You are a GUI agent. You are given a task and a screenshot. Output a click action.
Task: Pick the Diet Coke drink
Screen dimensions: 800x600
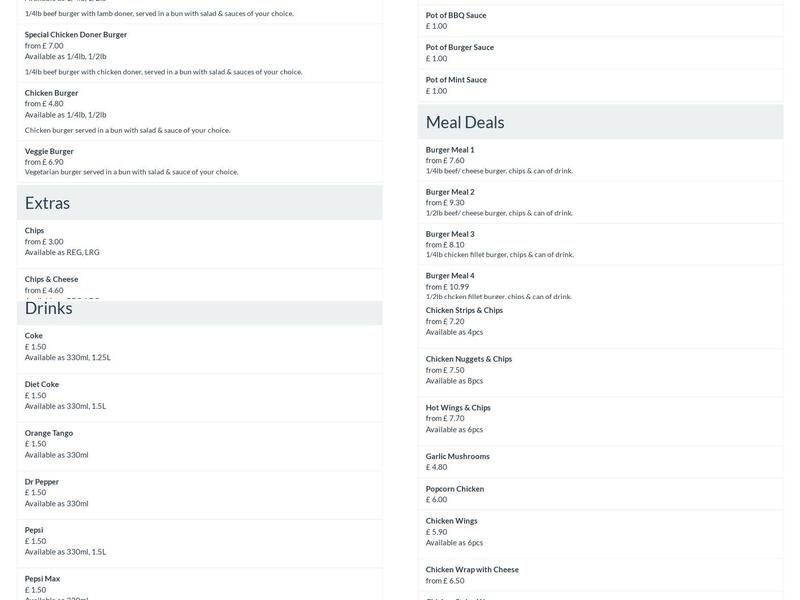[x=42, y=384]
